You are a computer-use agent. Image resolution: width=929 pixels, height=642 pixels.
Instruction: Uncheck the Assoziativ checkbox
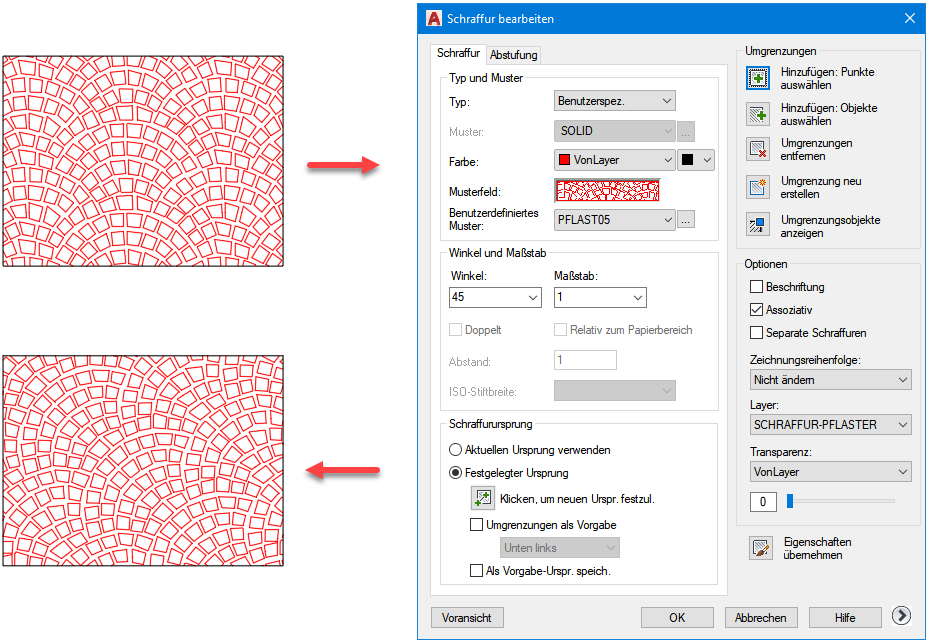pyautogui.click(x=757, y=310)
